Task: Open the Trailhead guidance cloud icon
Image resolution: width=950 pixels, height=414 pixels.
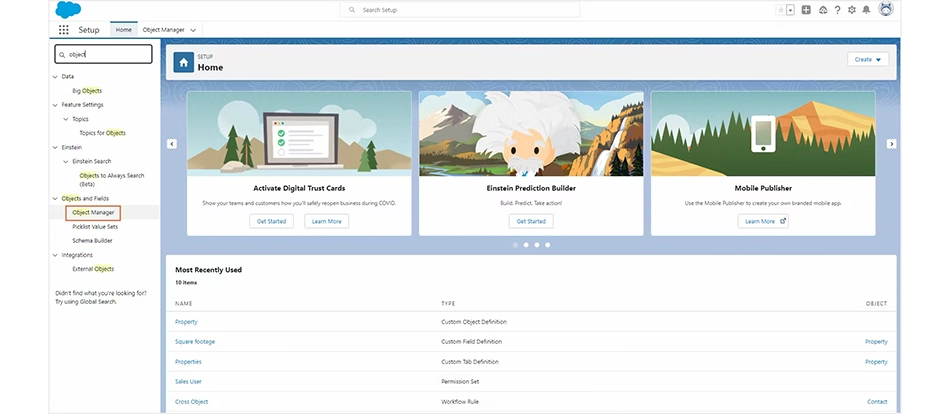Action: tap(822, 10)
